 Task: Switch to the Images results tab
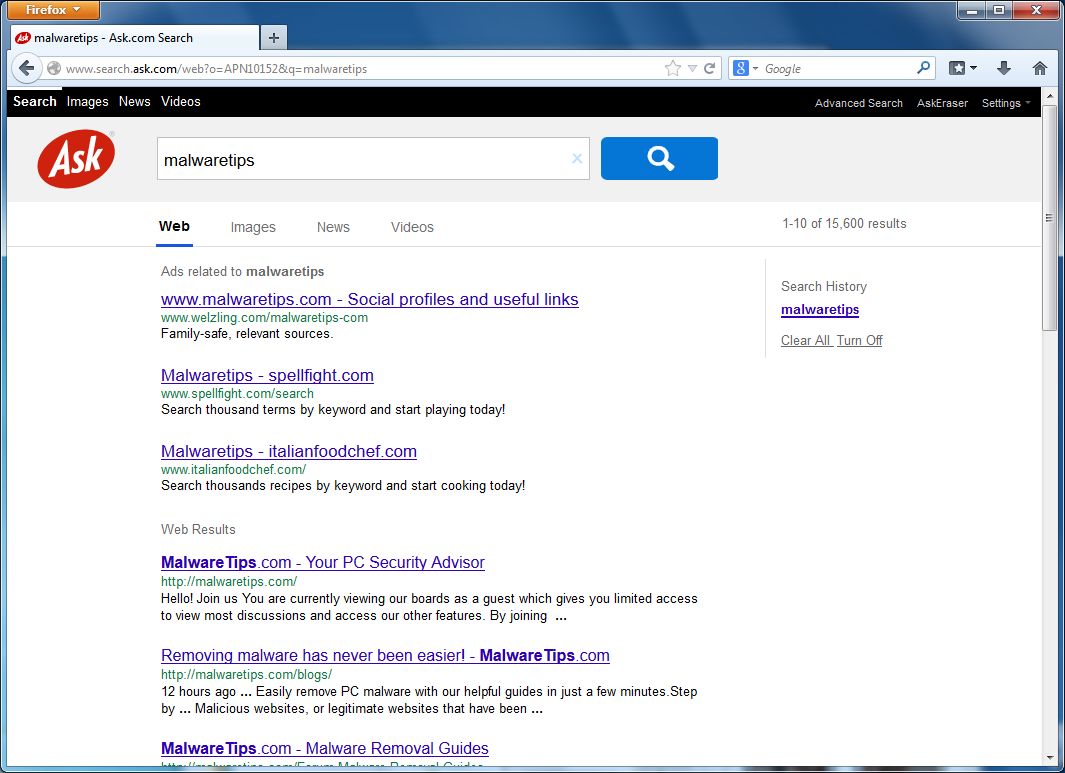click(x=253, y=228)
